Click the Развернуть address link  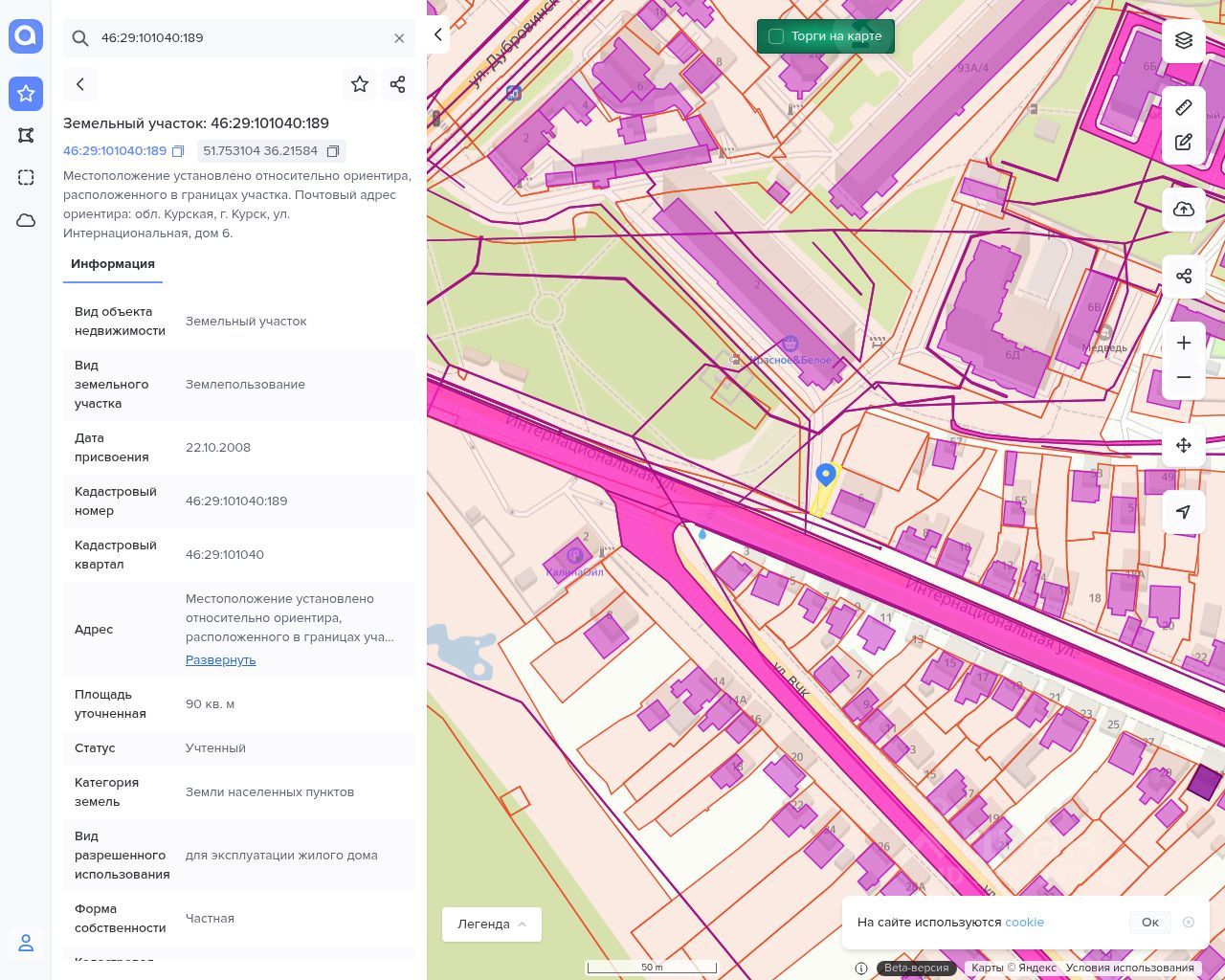click(x=221, y=660)
